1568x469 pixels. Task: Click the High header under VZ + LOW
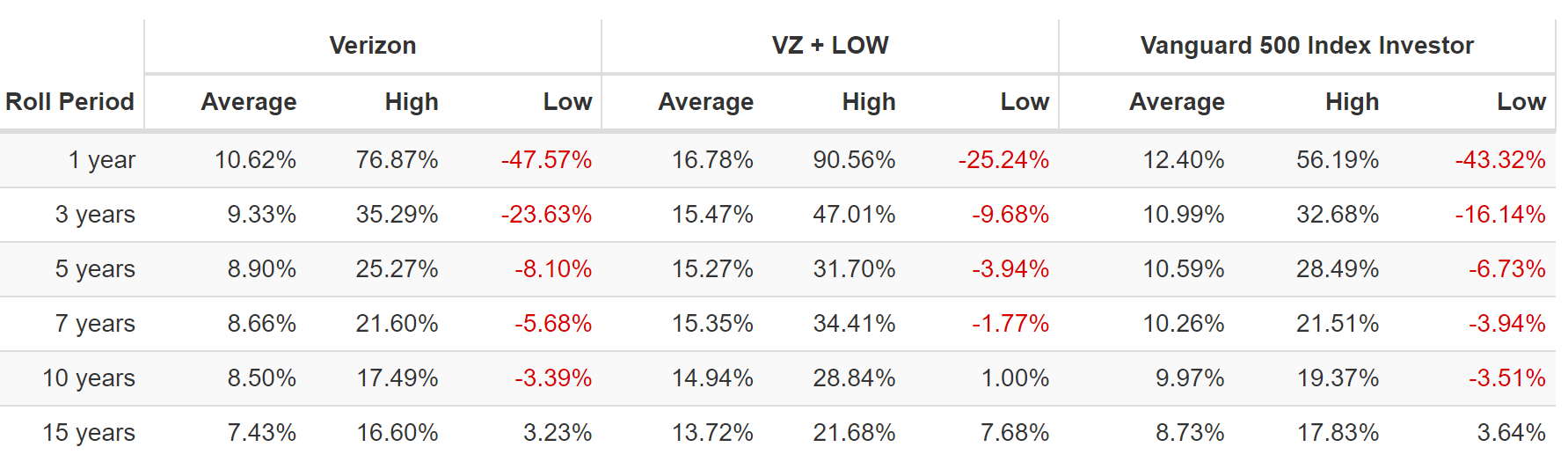point(868,102)
